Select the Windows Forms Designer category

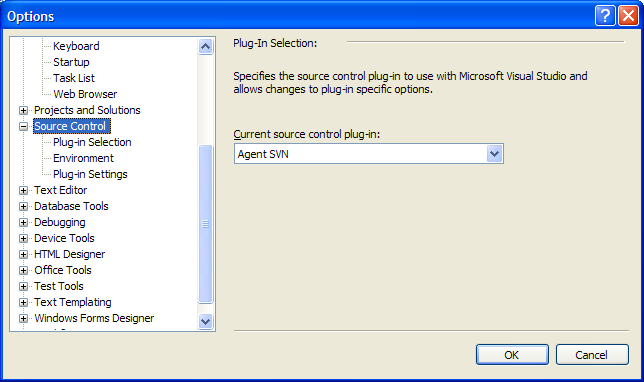click(x=94, y=318)
